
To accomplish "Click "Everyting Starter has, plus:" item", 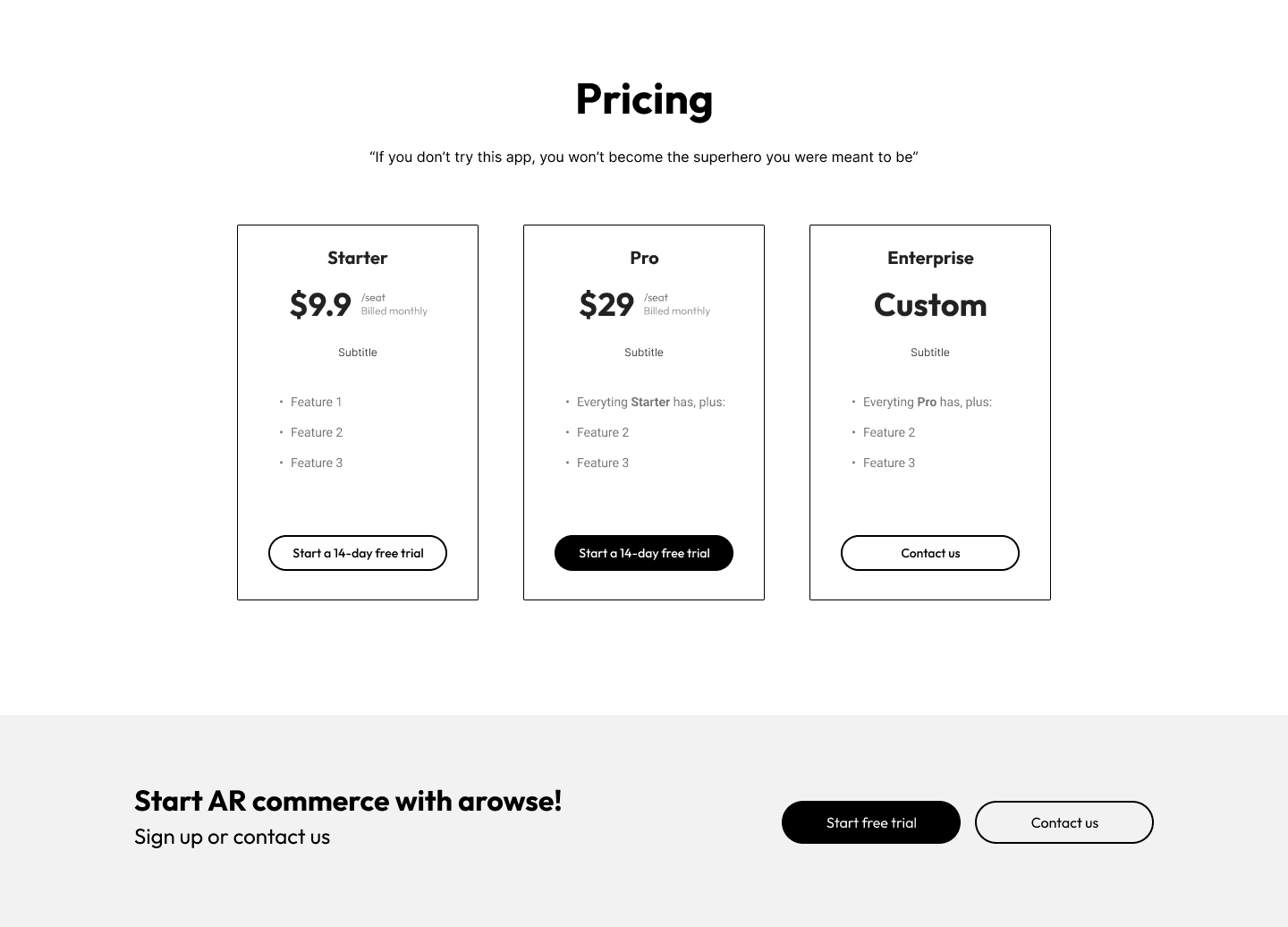I will pos(650,402).
